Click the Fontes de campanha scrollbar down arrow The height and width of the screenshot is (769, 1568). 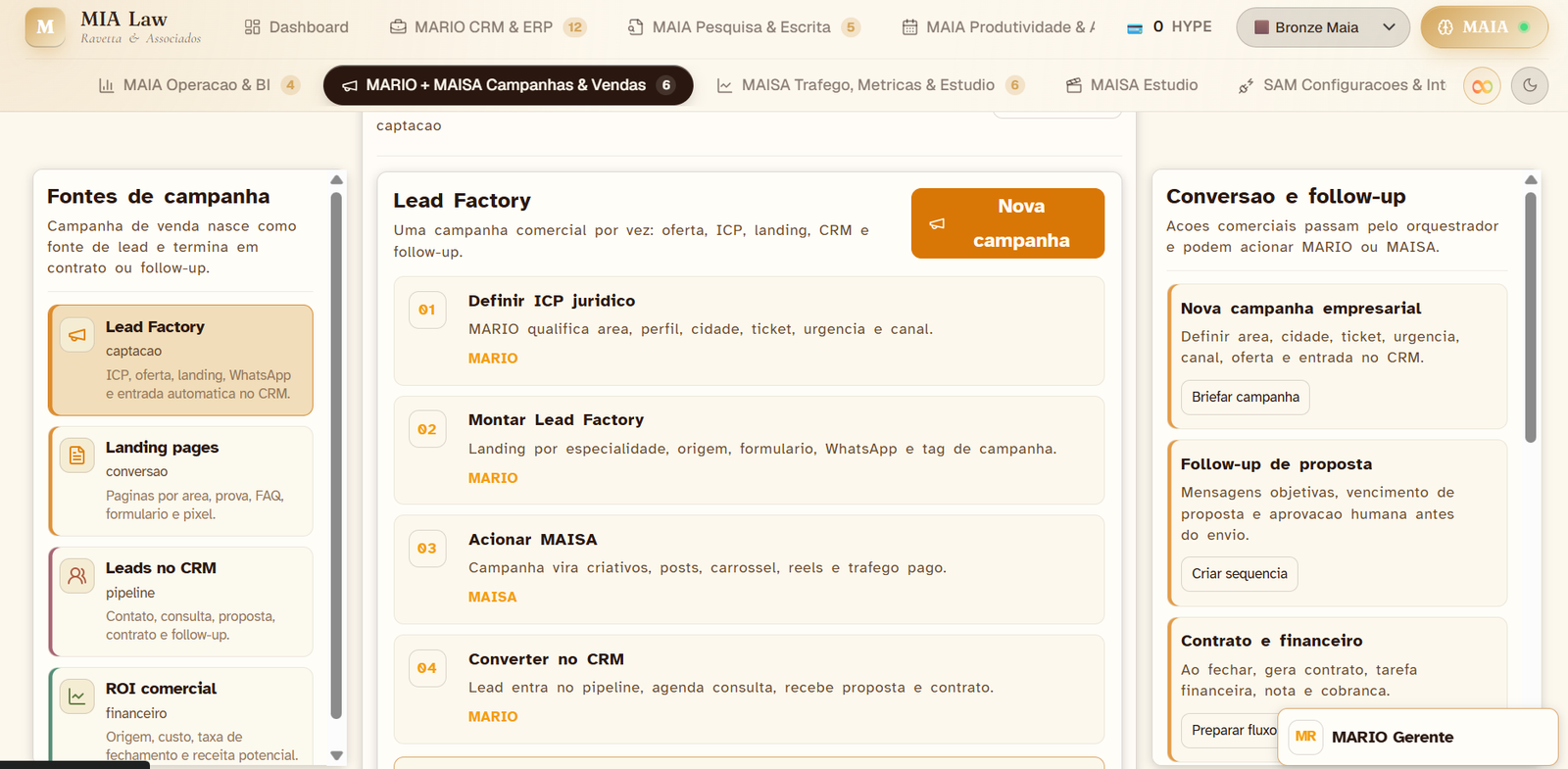[336, 755]
